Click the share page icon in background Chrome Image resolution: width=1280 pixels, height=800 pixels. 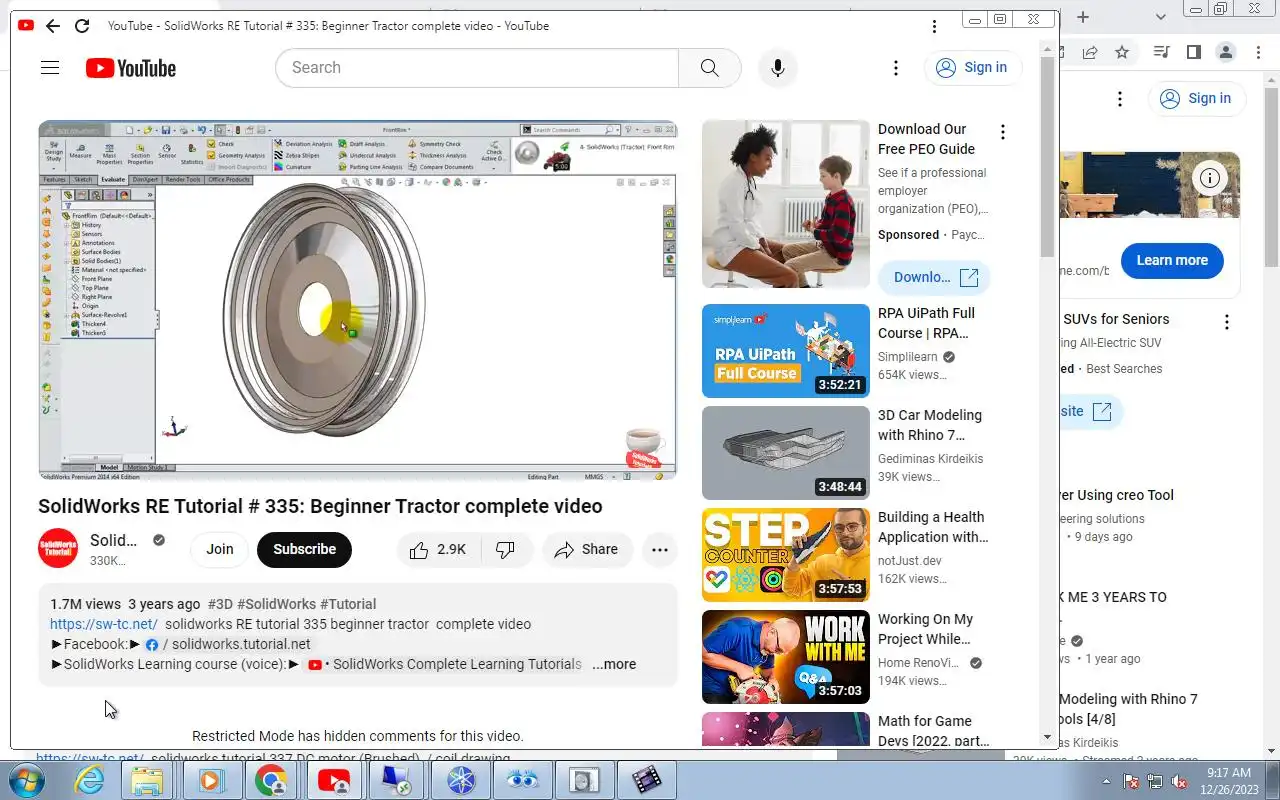pos(1090,52)
